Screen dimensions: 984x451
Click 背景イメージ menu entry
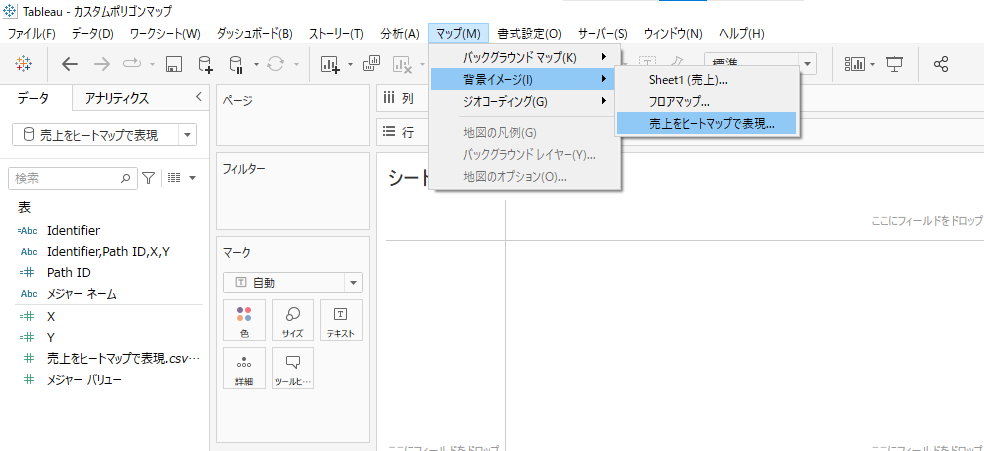click(525, 79)
